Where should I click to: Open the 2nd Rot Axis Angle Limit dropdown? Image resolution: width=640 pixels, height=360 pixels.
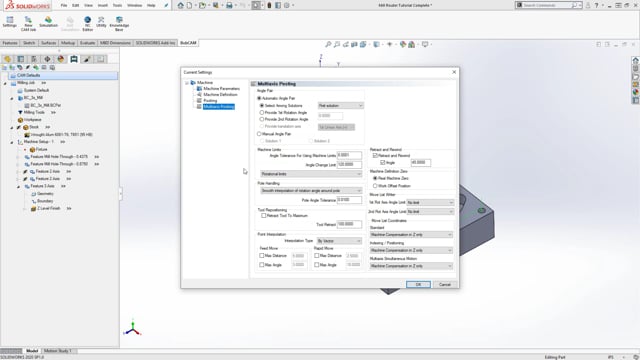430,211
